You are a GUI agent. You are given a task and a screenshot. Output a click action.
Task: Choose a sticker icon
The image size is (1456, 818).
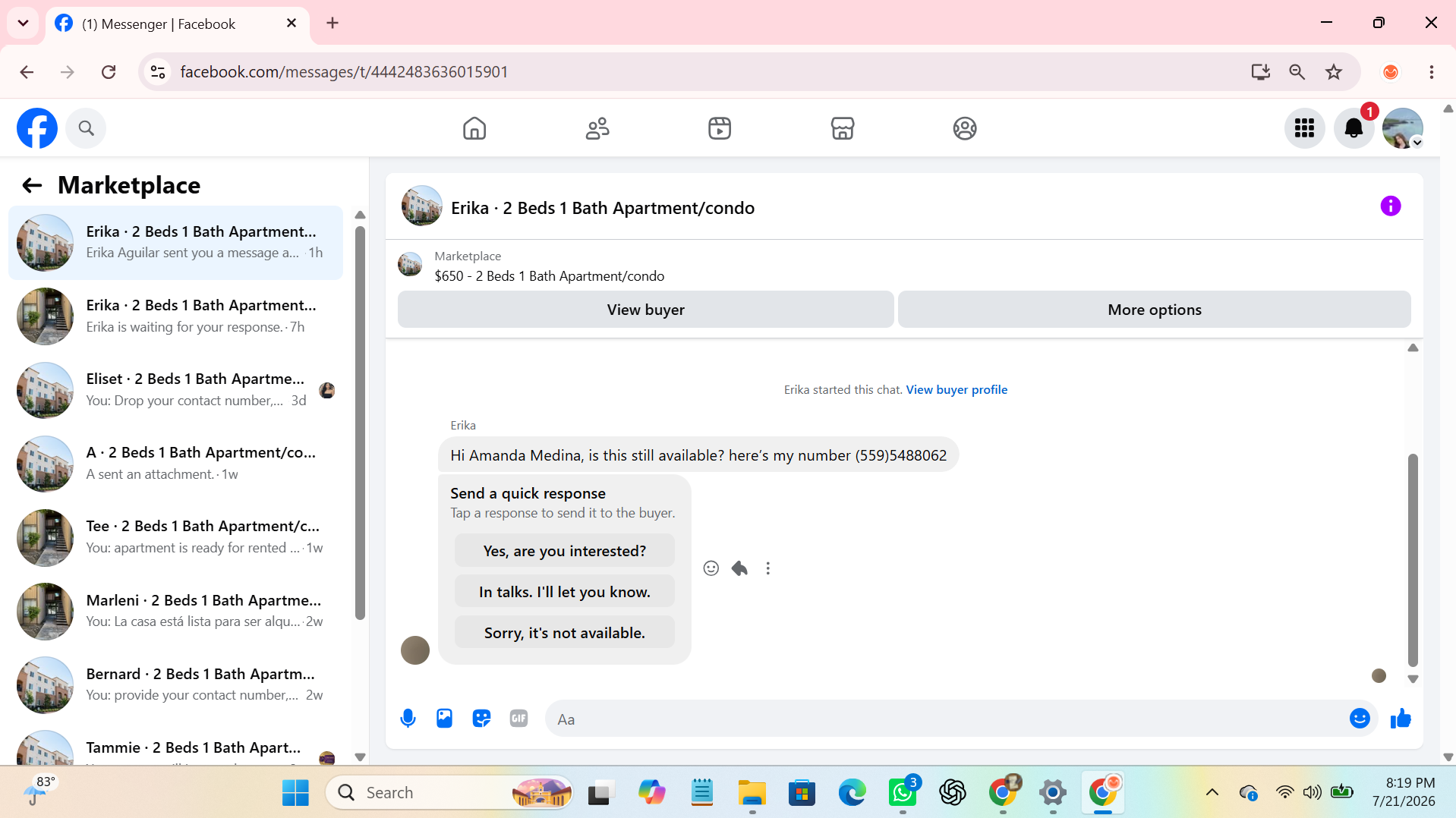click(481, 718)
